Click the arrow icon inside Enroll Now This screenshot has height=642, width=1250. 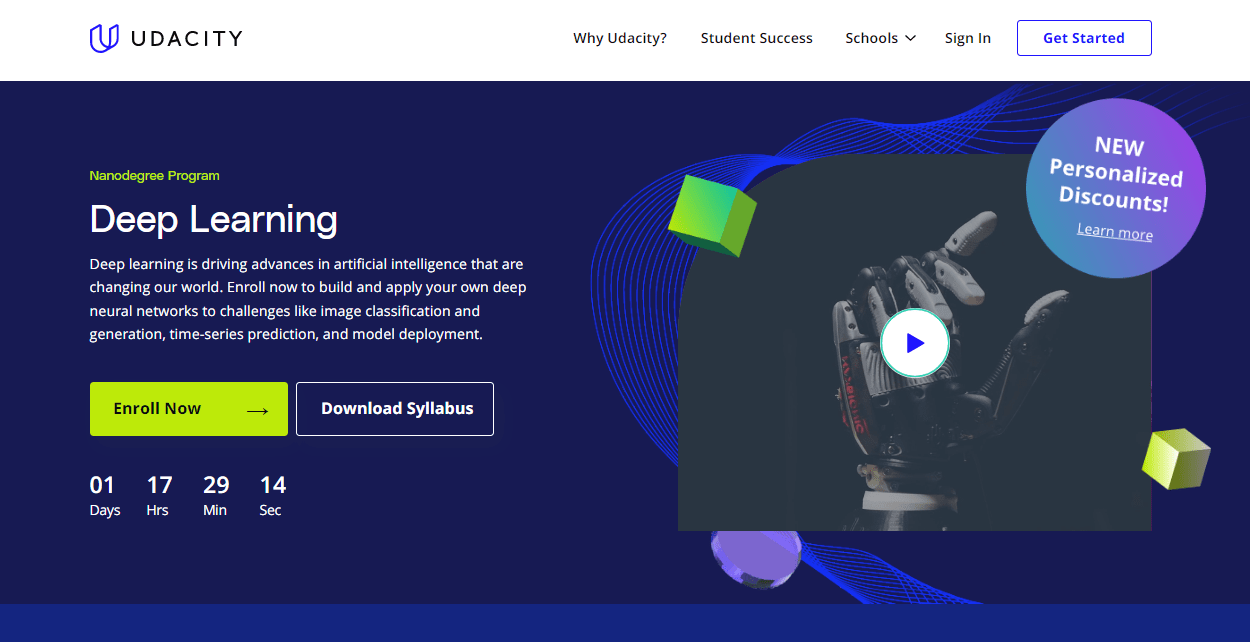point(257,409)
